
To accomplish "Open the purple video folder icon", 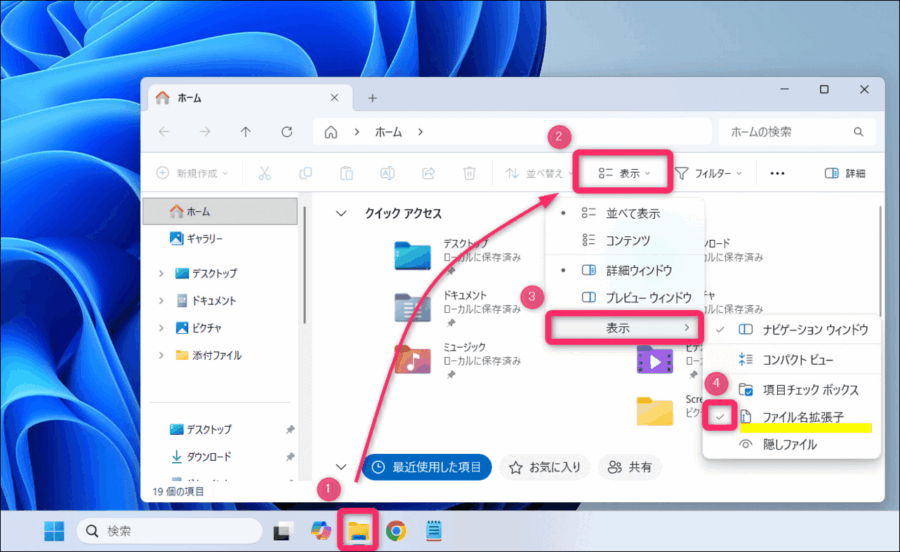I will [x=655, y=360].
